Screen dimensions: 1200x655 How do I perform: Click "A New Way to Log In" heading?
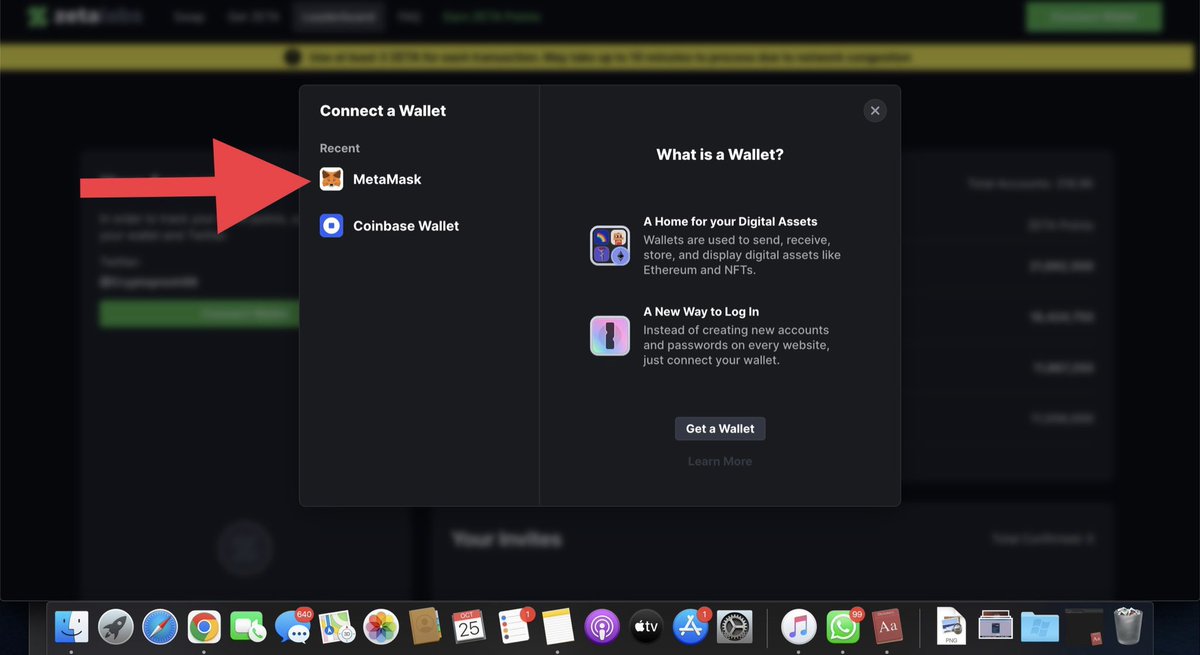(701, 312)
